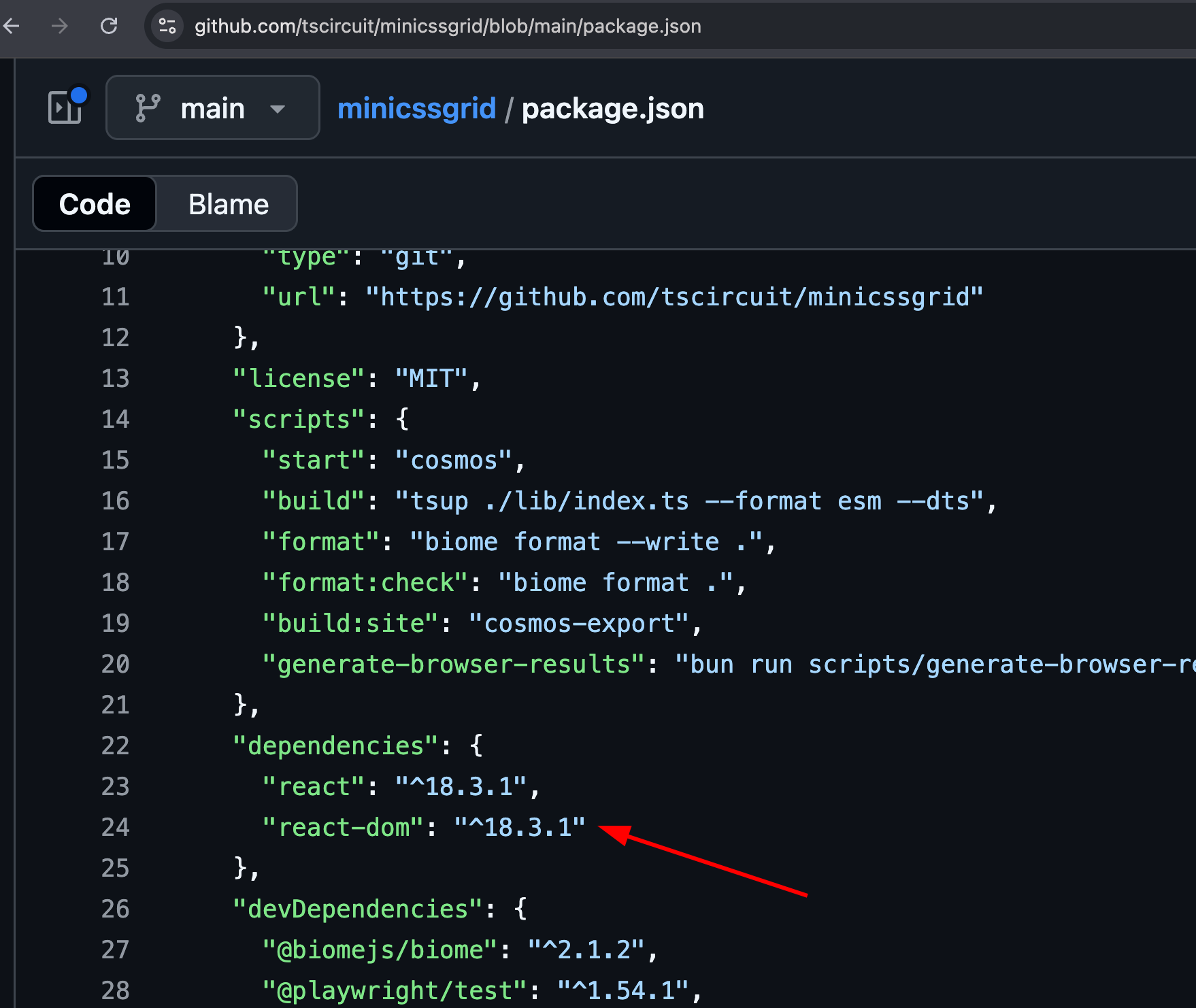Screen dimensions: 1196x1008
Task: Open the minicssgrid repository breadcrumb link
Action: coord(416,109)
